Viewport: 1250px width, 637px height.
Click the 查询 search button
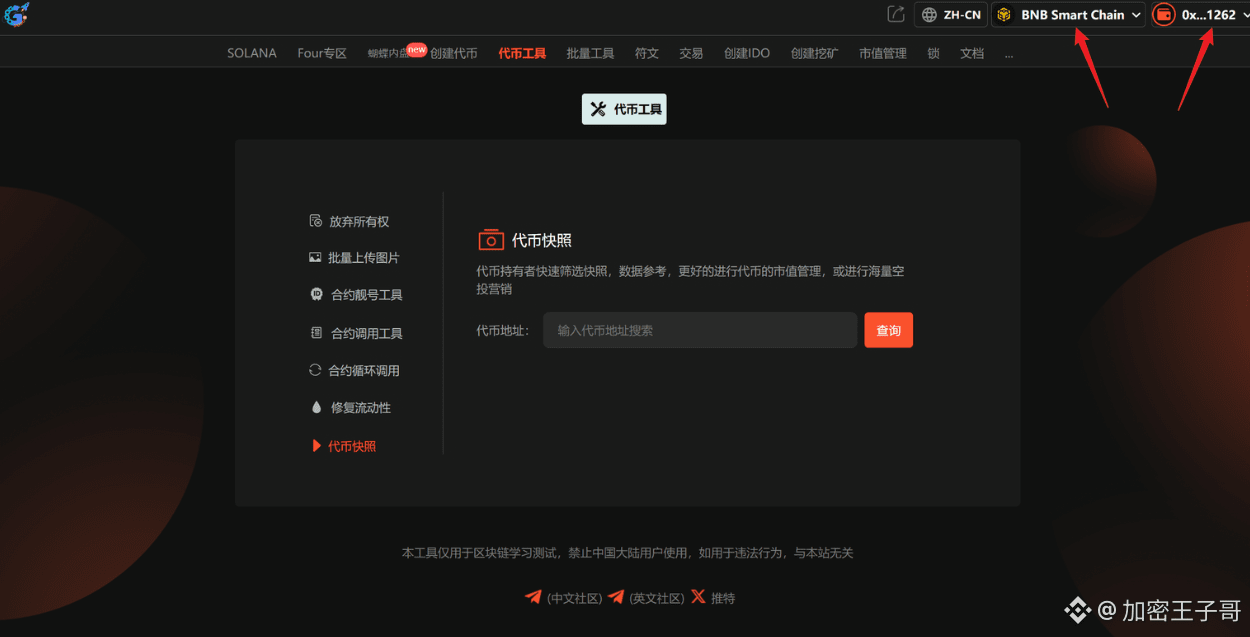point(888,330)
